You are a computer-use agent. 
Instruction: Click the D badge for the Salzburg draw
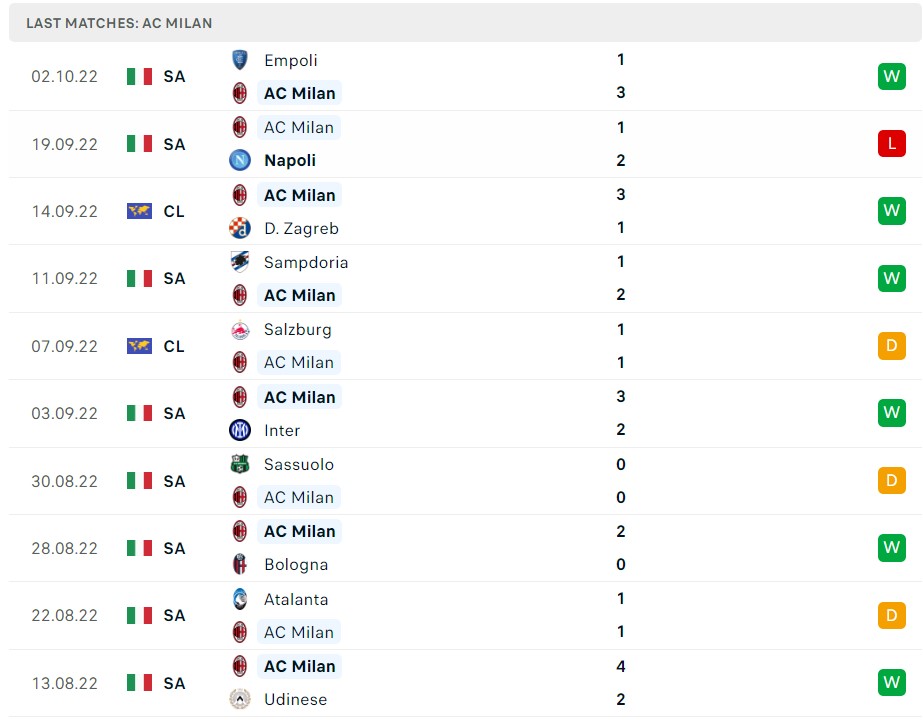pyautogui.click(x=891, y=346)
